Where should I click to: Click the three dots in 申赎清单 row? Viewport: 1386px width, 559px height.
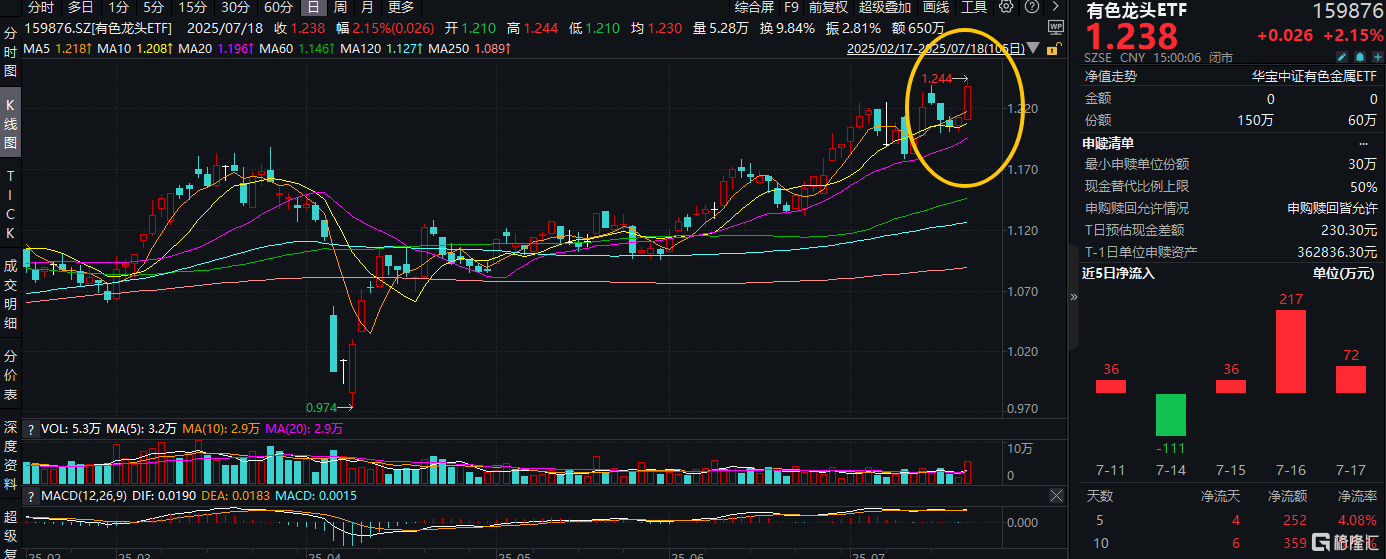pos(1363,143)
